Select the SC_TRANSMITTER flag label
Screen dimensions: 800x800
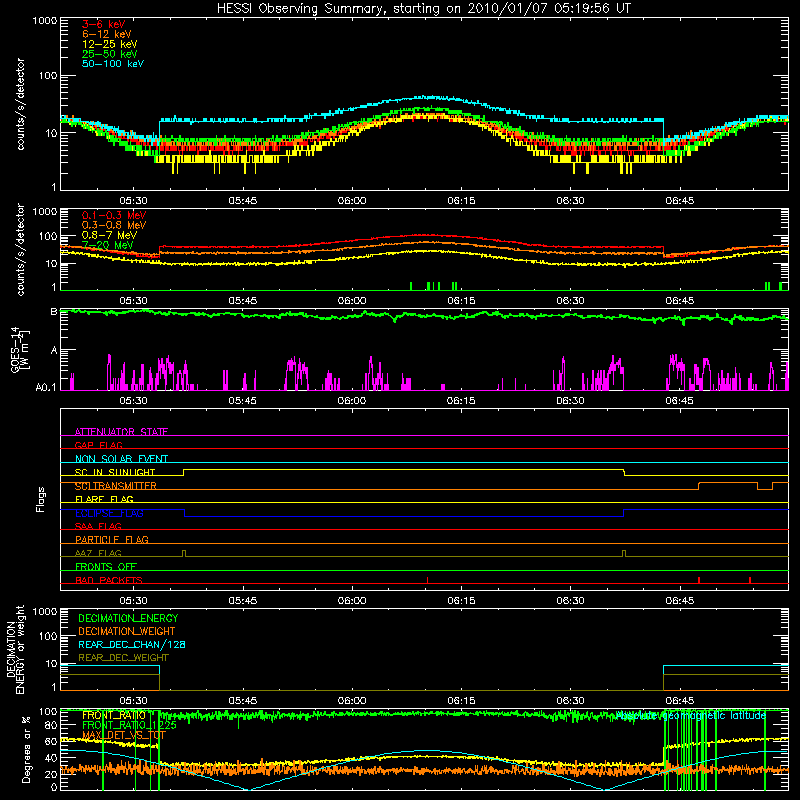point(115,486)
